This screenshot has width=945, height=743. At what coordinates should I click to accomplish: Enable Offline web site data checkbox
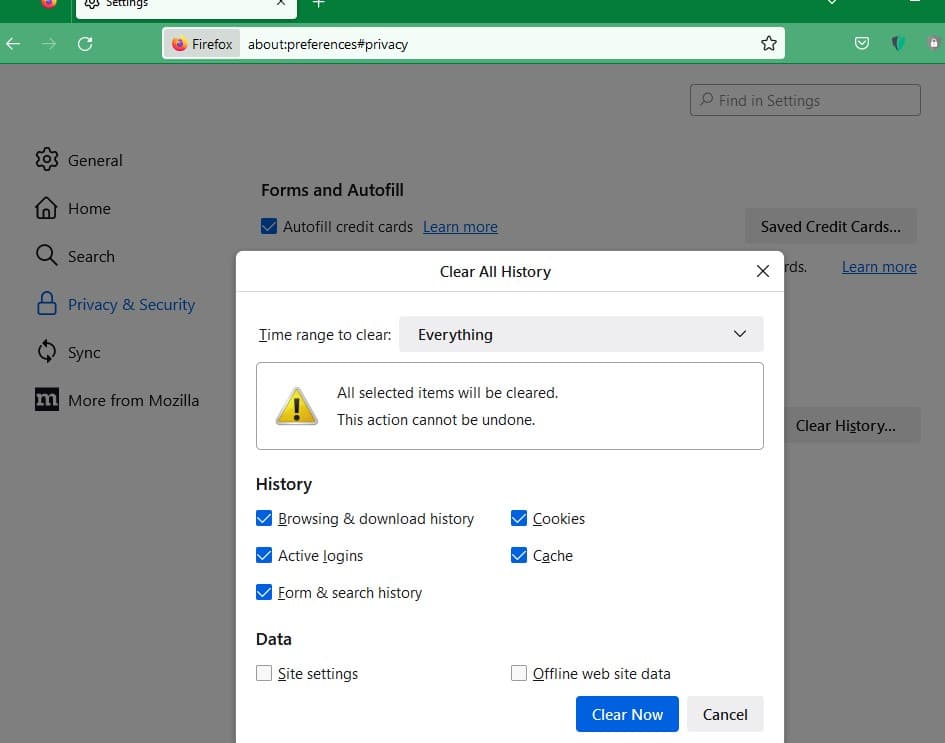[x=519, y=673]
